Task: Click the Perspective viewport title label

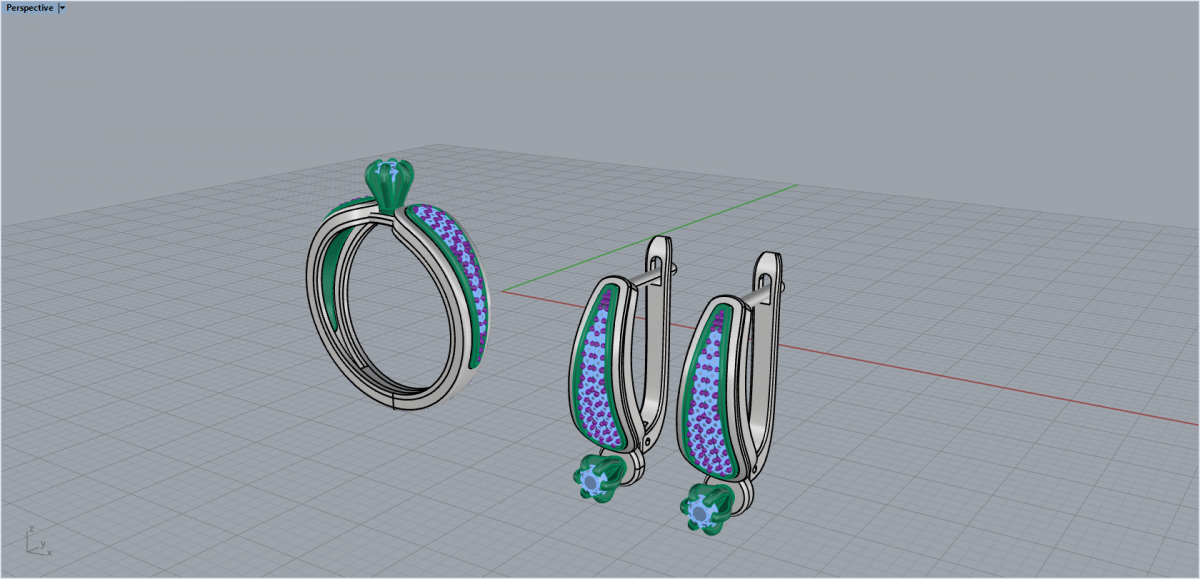Action: tap(29, 8)
